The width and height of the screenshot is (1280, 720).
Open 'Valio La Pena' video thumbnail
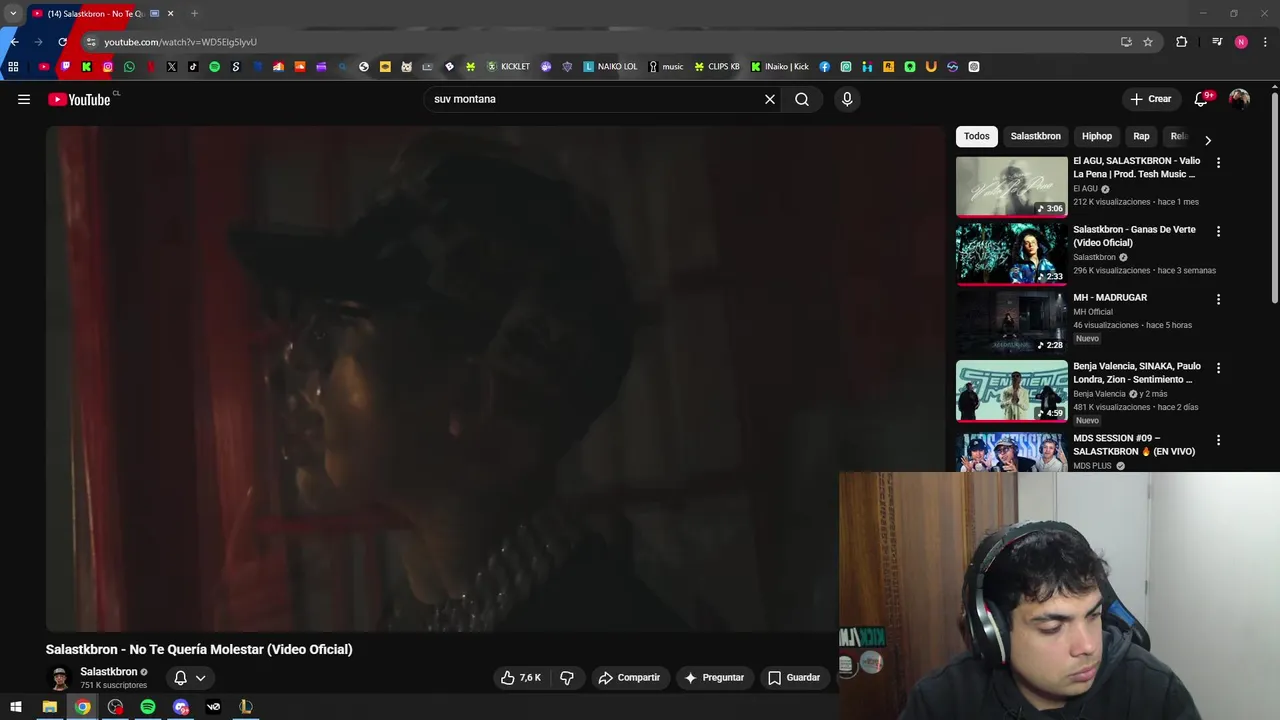coord(1011,186)
